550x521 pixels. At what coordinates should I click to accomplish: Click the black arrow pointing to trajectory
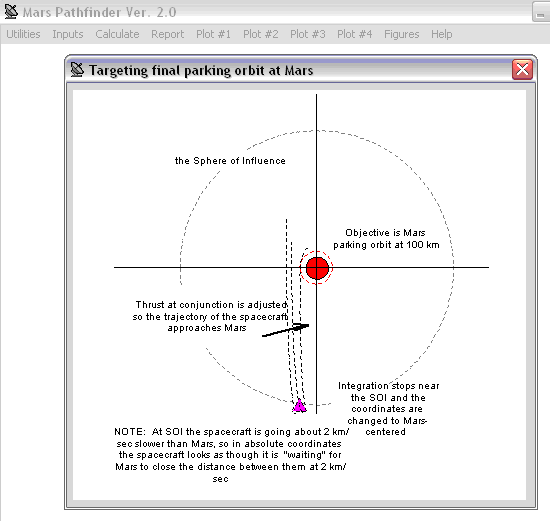click(286, 330)
